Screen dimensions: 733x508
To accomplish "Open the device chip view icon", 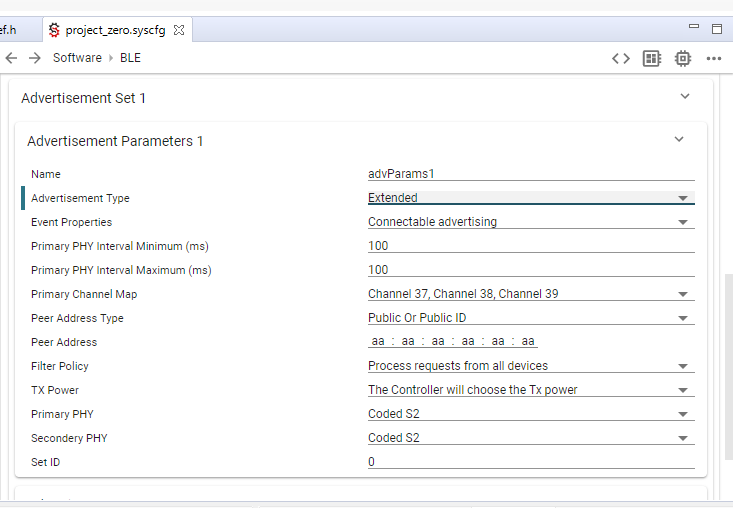I will (683, 58).
